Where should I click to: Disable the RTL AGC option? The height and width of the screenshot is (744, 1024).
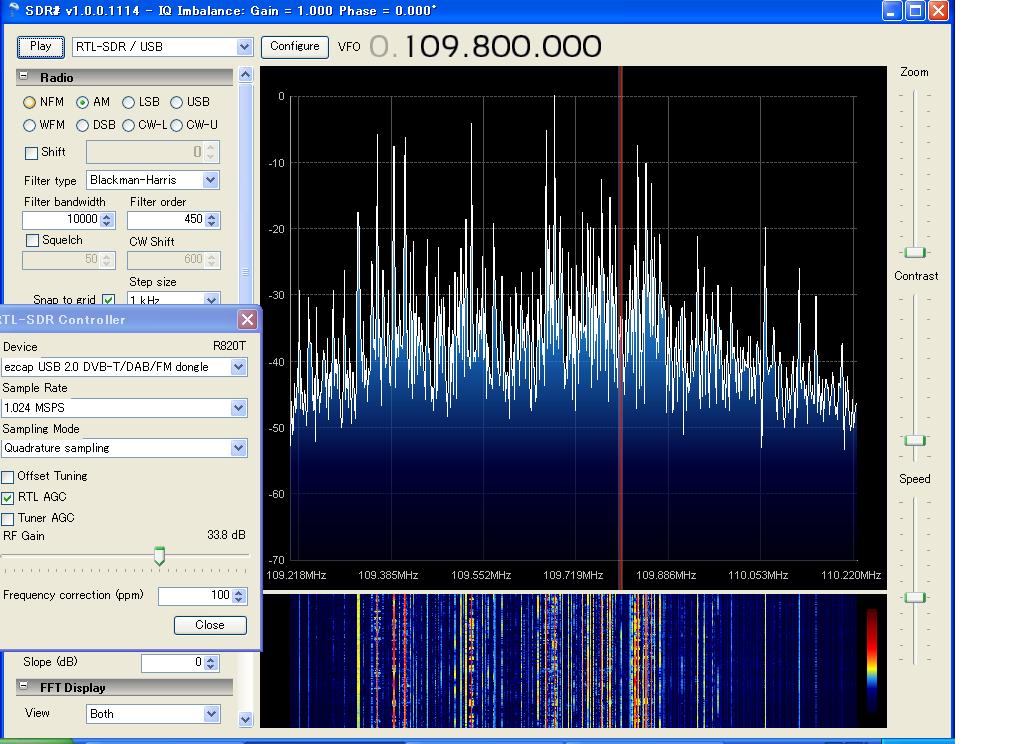(x=9, y=497)
